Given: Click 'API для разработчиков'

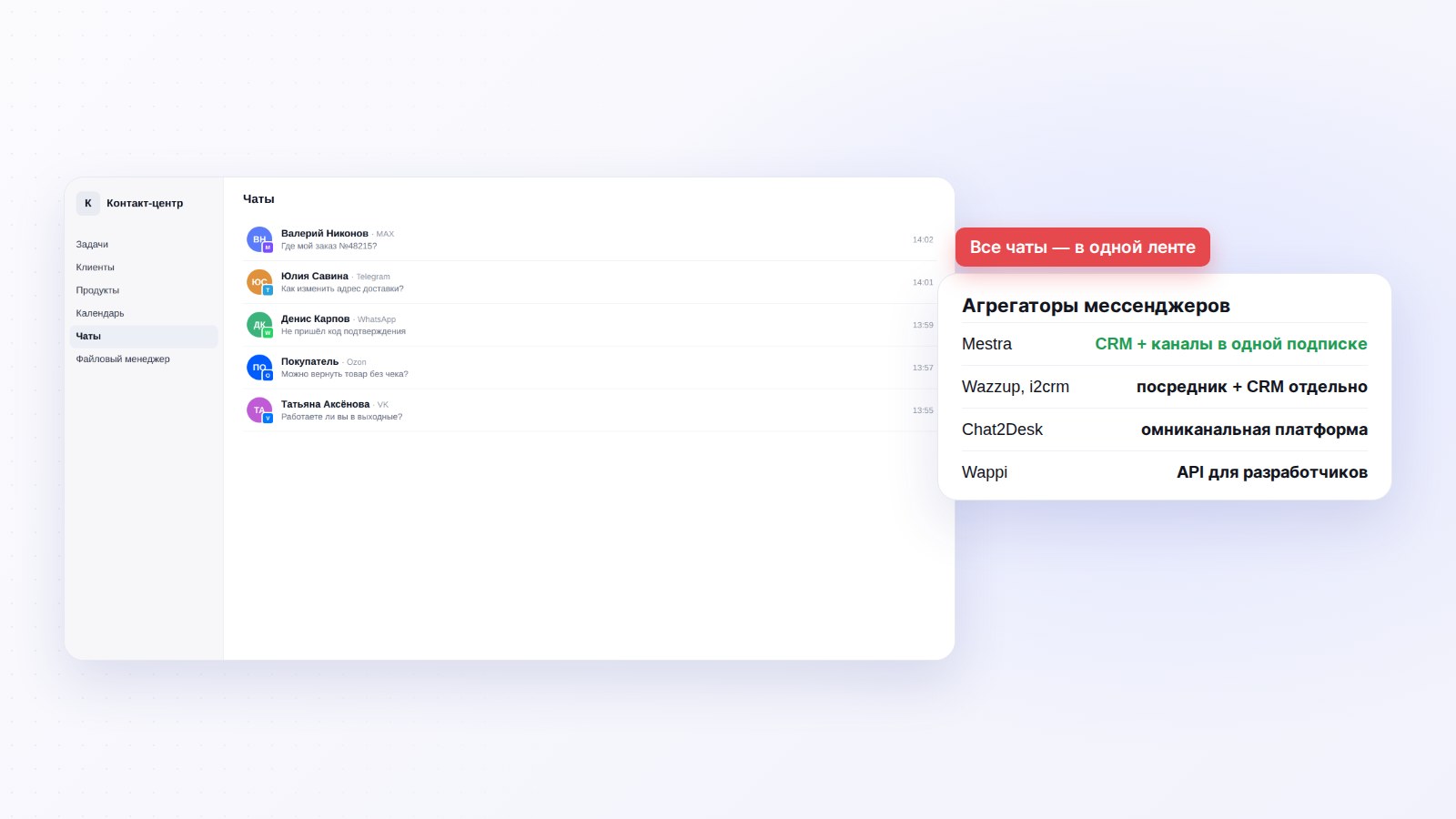Looking at the screenshot, I should 1272,472.
